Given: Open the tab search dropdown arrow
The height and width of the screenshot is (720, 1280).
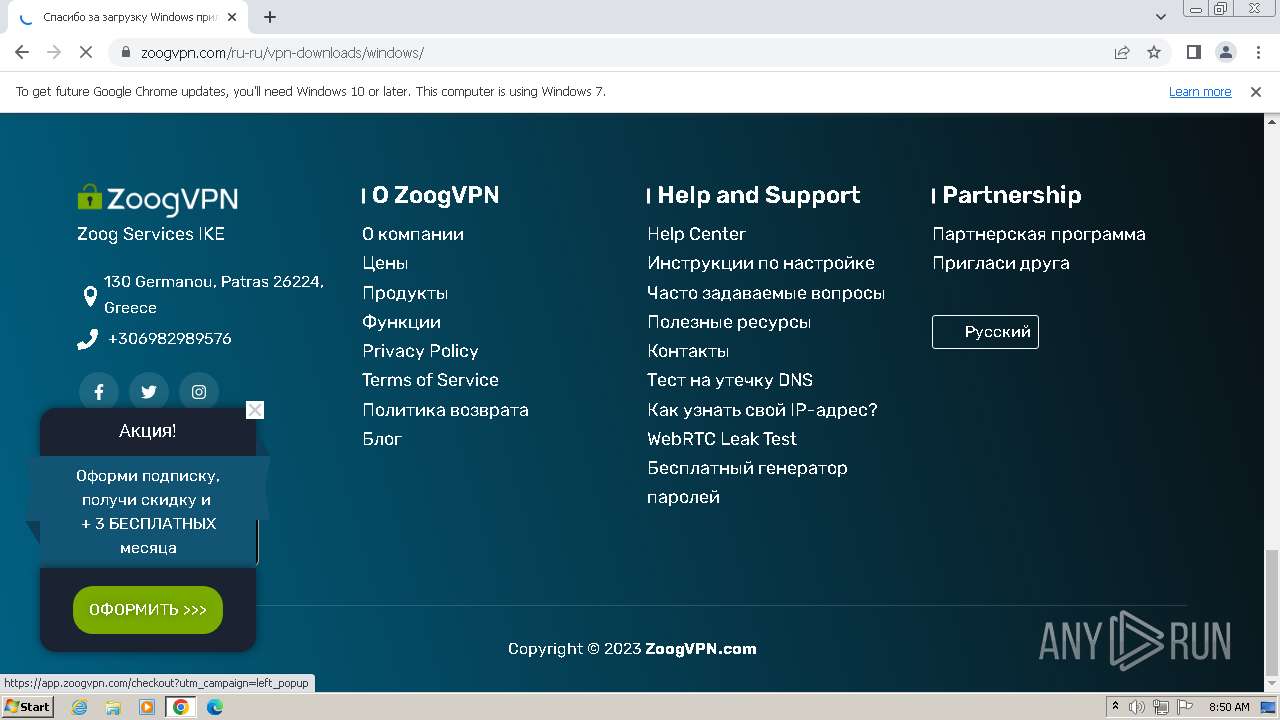Looking at the screenshot, I should click(1161, 17).
